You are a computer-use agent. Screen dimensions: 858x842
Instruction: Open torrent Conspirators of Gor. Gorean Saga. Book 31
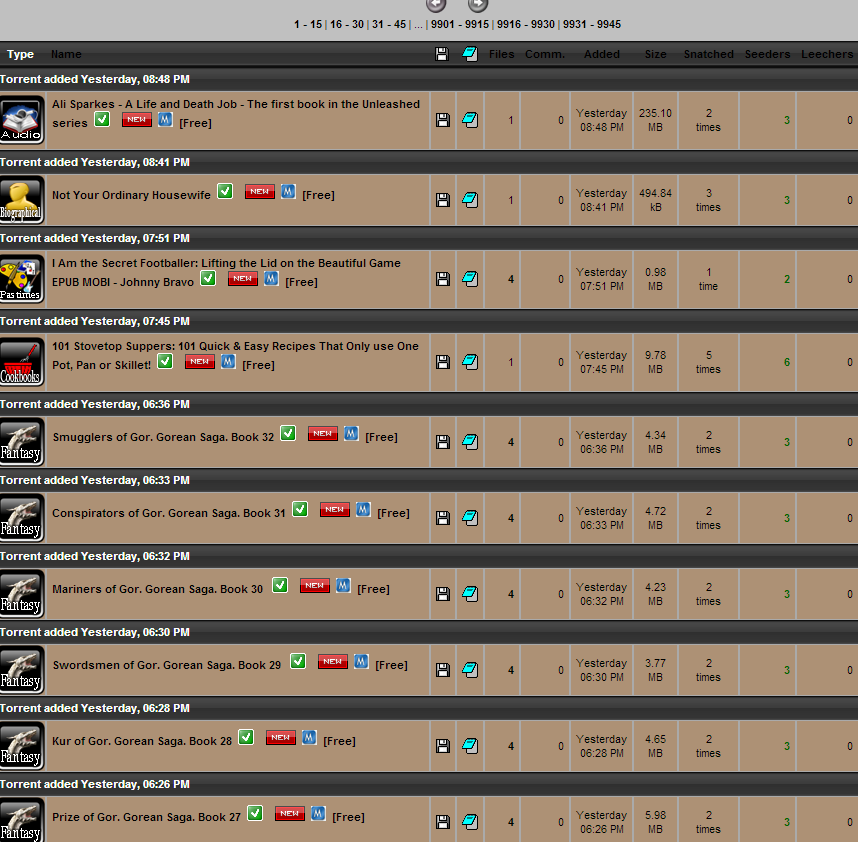(169, 513)
